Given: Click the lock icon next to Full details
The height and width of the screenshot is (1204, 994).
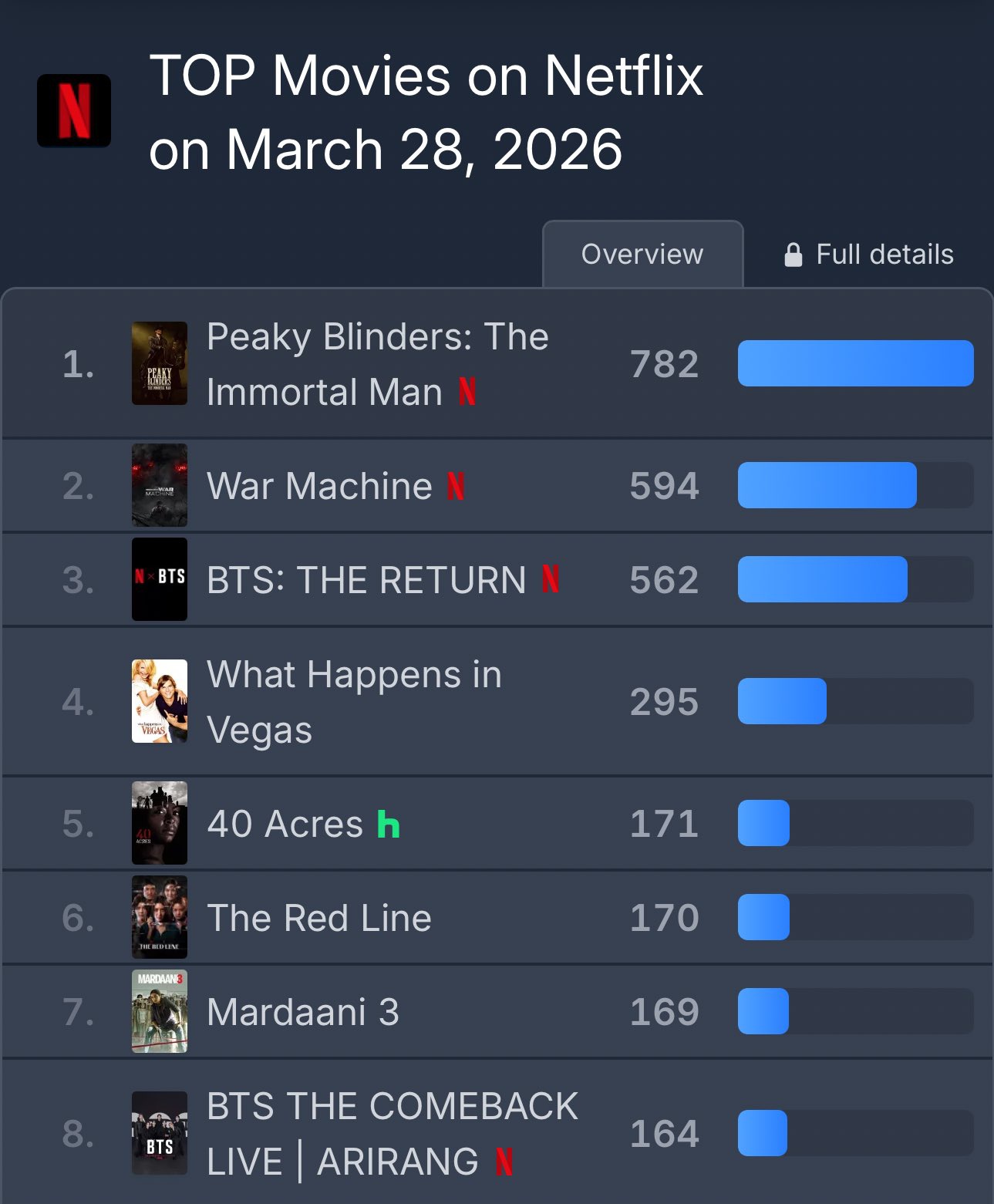Looking at the screenshot, I should [793, 255].
